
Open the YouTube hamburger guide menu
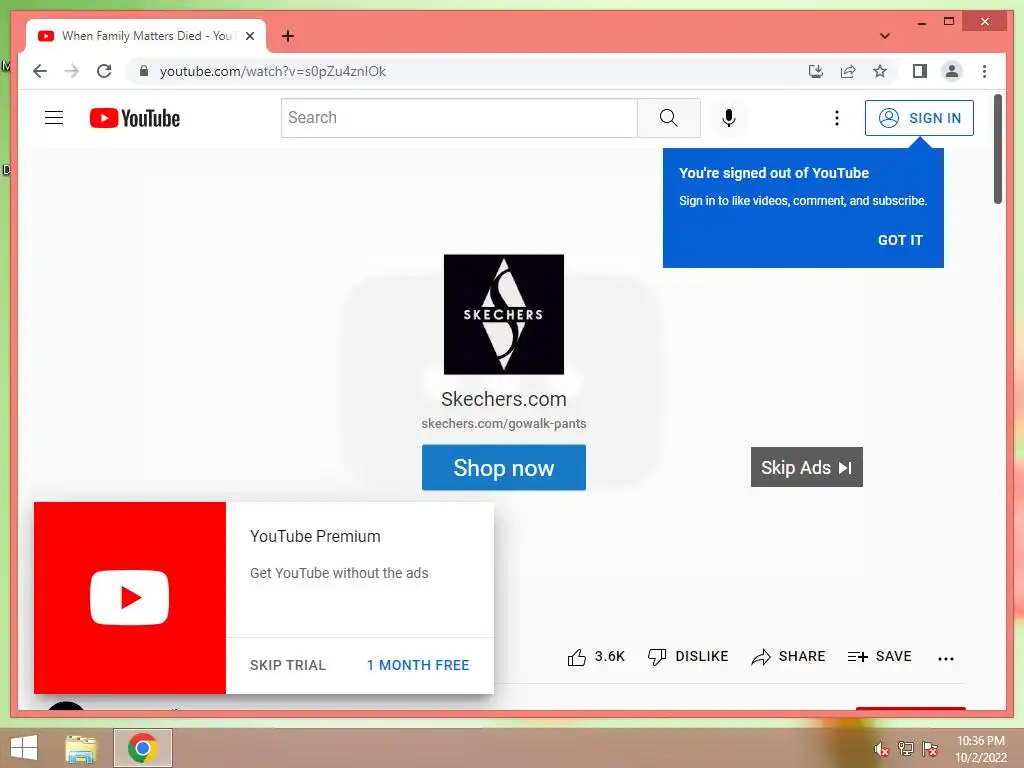click(x=54, y=118)
